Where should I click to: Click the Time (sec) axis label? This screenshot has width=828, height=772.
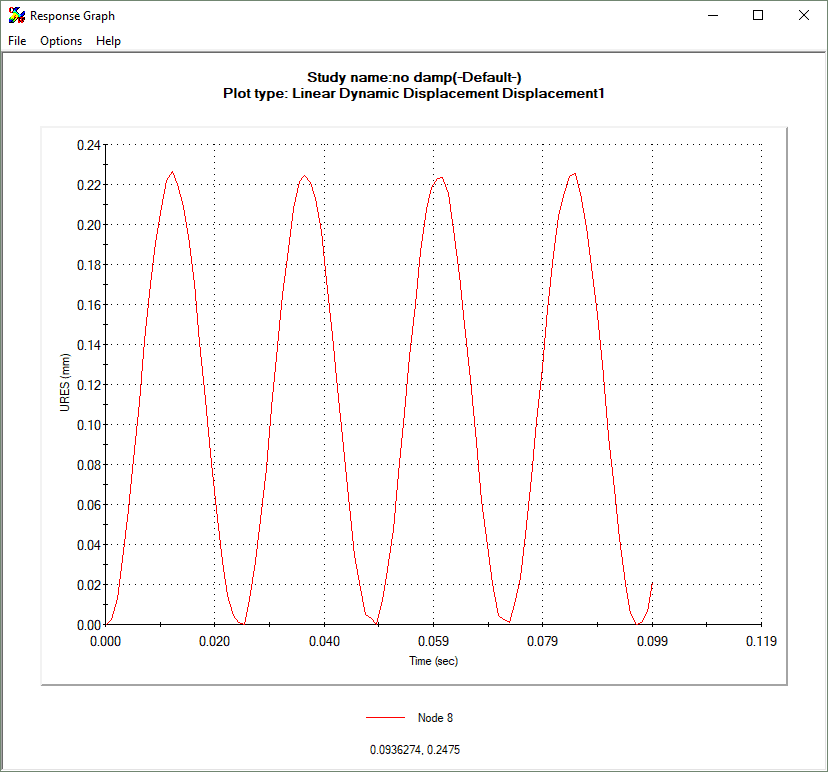[434, 661]
